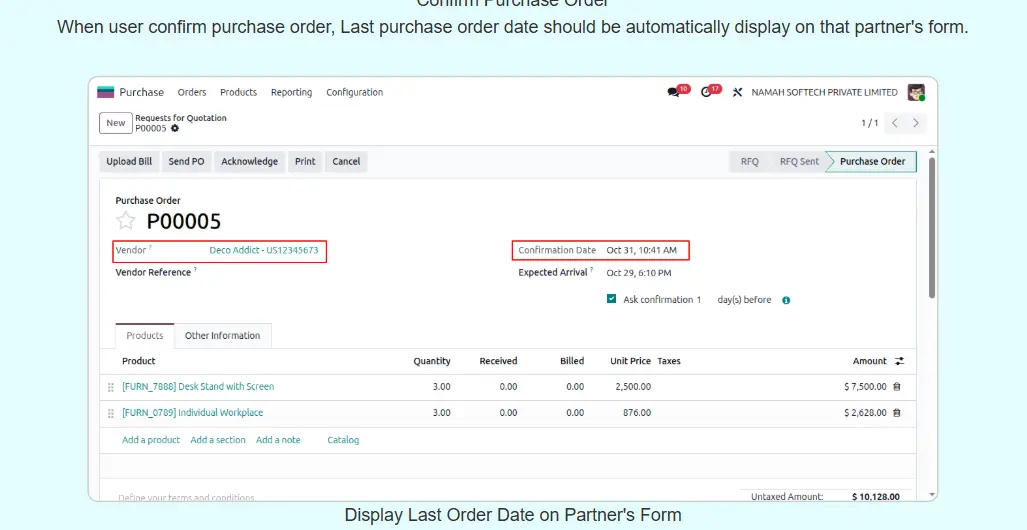Open the messages chat icon
This screenshot has height=530, width=1027.
coord(673,92)
